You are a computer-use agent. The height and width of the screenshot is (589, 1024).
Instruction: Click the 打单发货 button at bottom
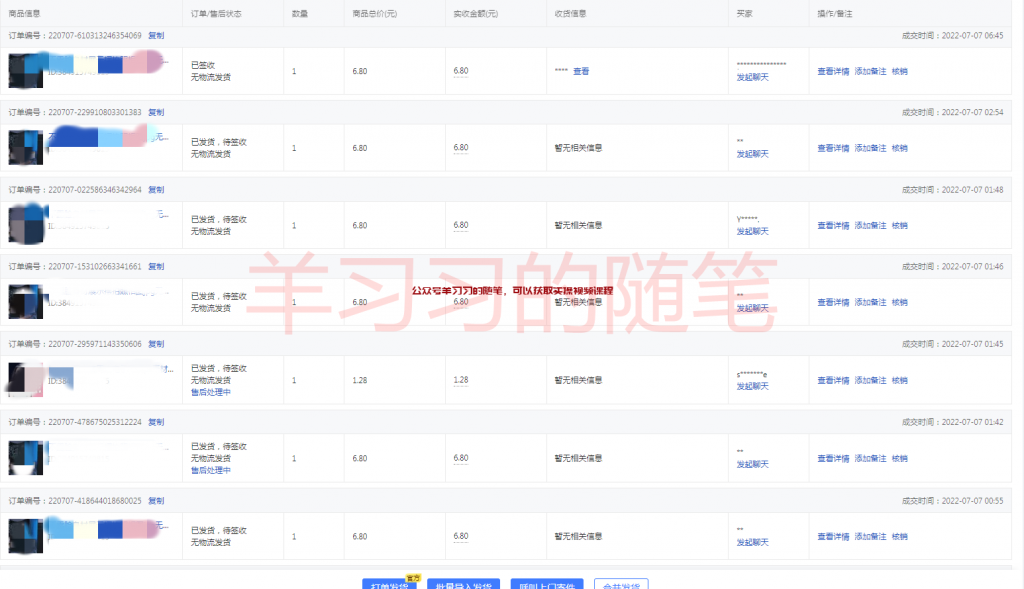point(391,584)
